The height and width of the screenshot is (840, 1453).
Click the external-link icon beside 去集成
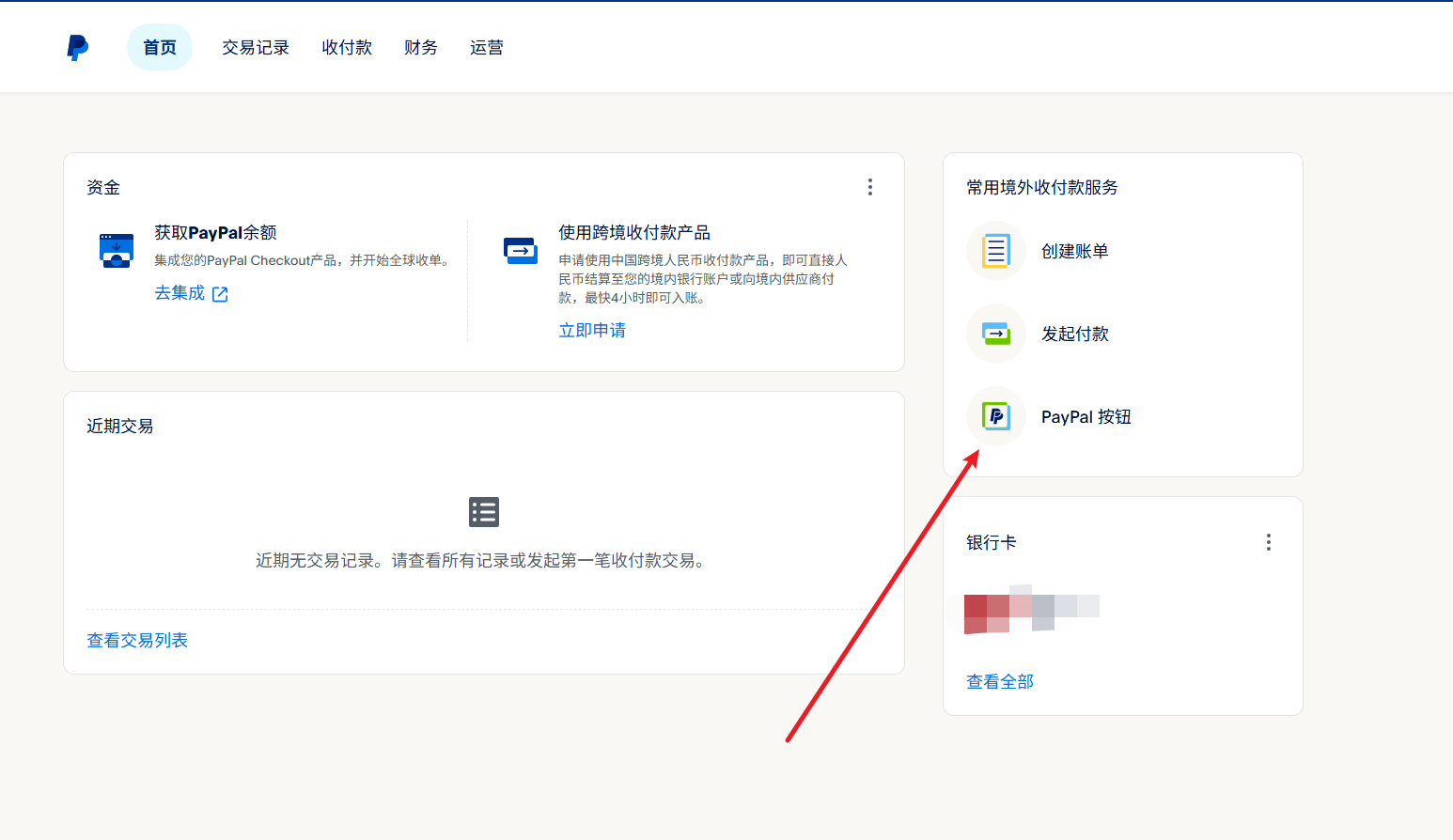[x=220, y=294]
